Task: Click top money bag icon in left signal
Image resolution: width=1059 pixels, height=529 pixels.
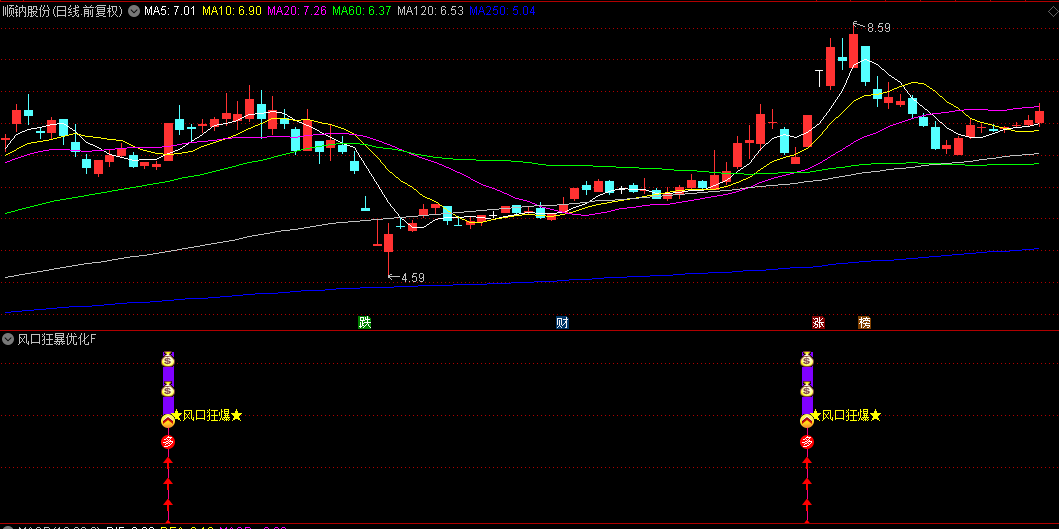Action: point(168,359)
